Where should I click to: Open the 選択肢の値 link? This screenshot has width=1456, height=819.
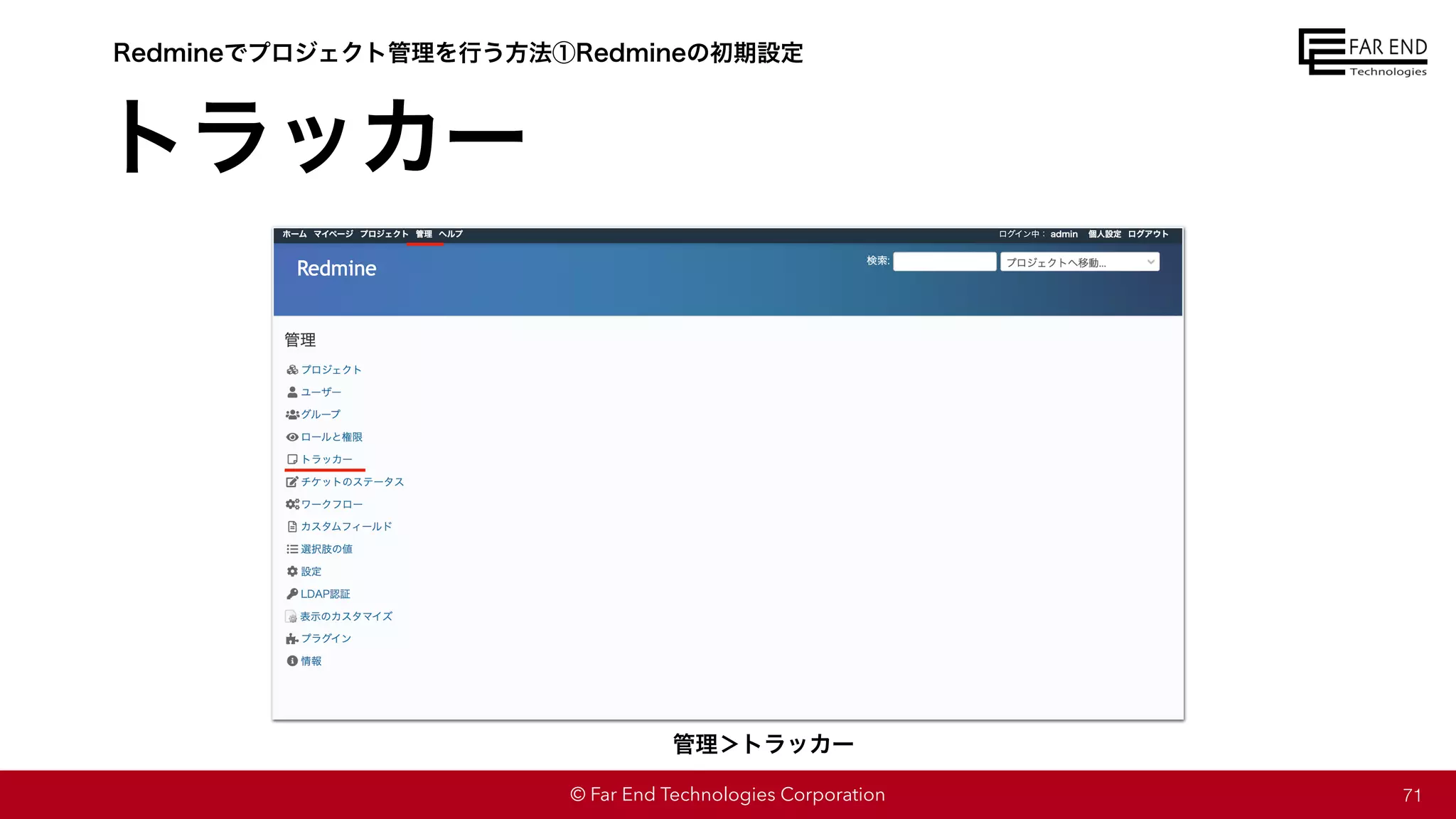point(326,549)
